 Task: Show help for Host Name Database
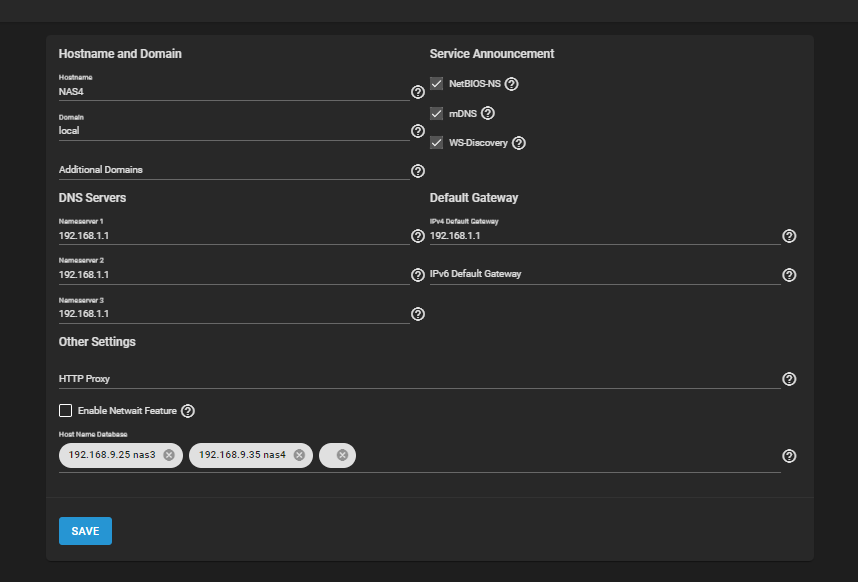pyautogui.click(x=789, y=456)
